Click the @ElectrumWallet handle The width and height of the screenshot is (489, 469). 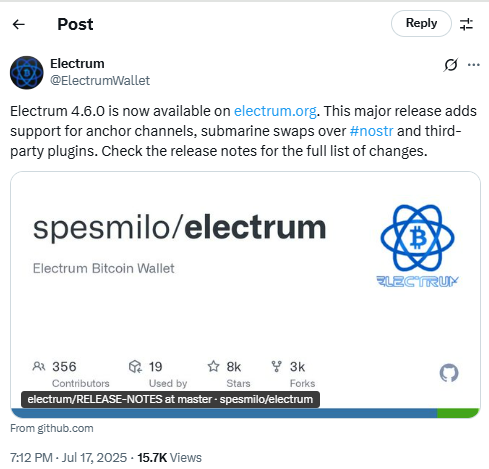(x=100, y=81)
